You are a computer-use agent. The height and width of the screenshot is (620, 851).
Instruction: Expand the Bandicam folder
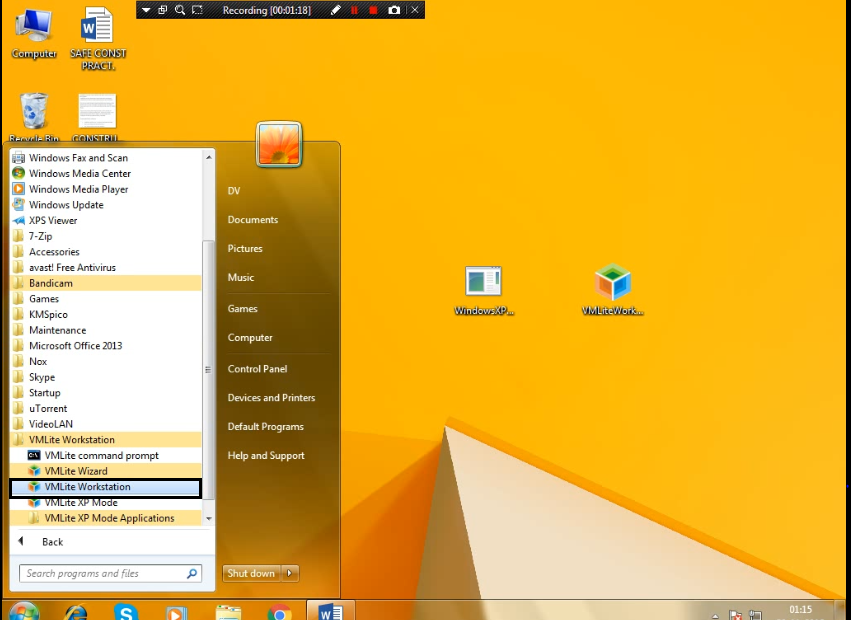click(x=106, y=283)
